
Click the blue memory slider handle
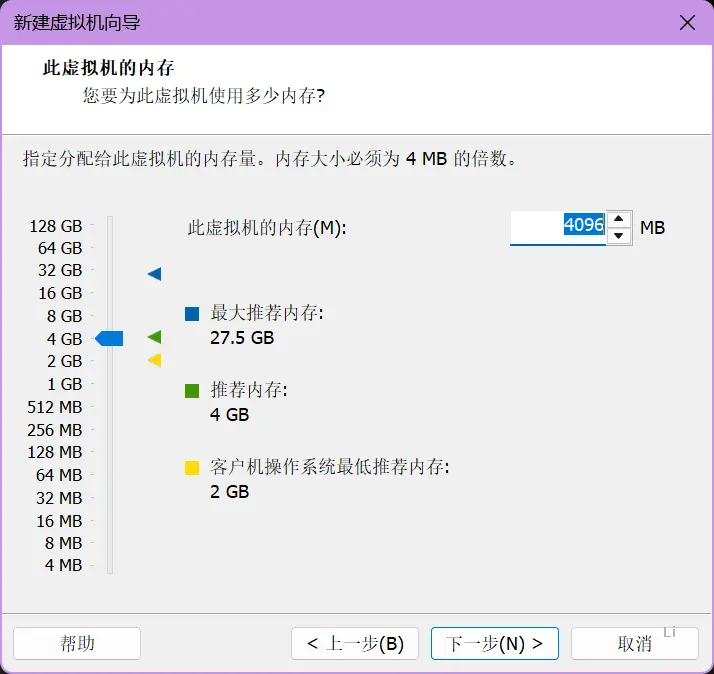point(109,338)
